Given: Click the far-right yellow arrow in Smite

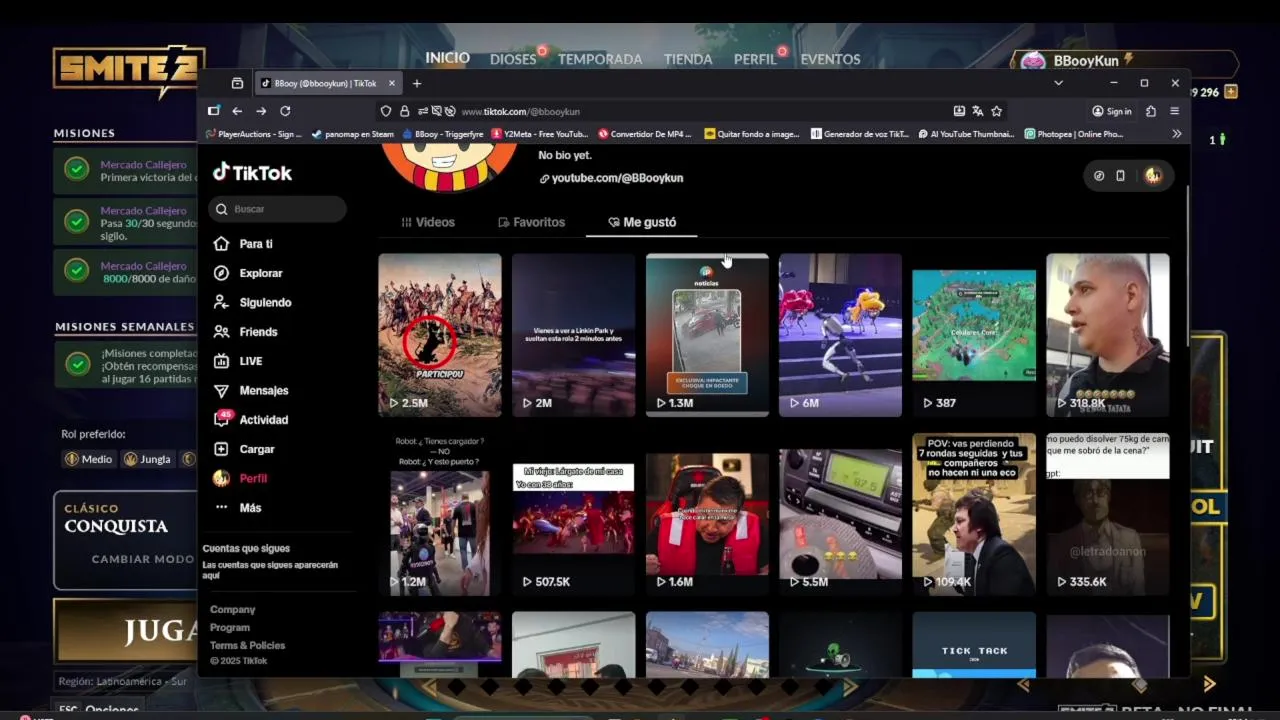Looking at the screenshot, I should coord(1209,684).
